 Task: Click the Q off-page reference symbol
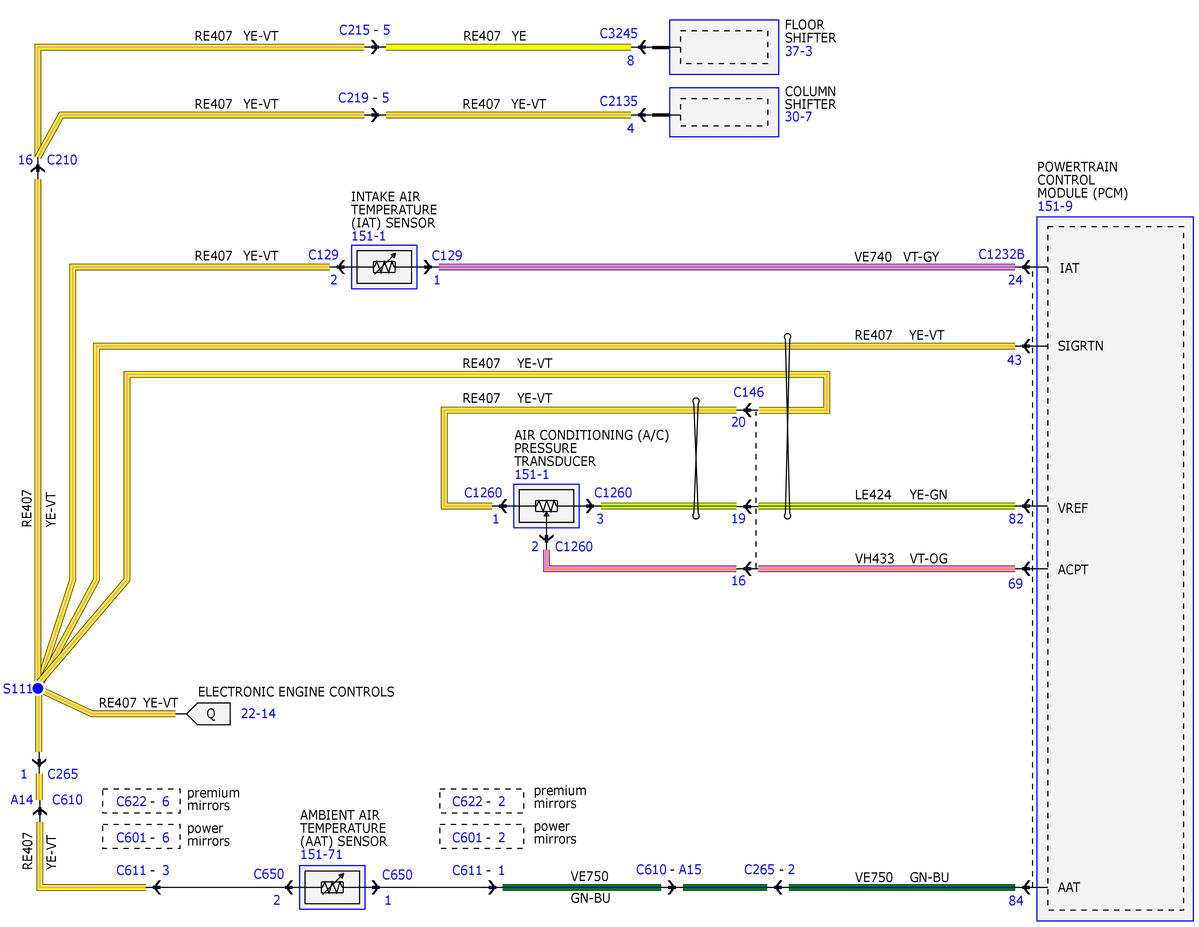click(209, 714)
